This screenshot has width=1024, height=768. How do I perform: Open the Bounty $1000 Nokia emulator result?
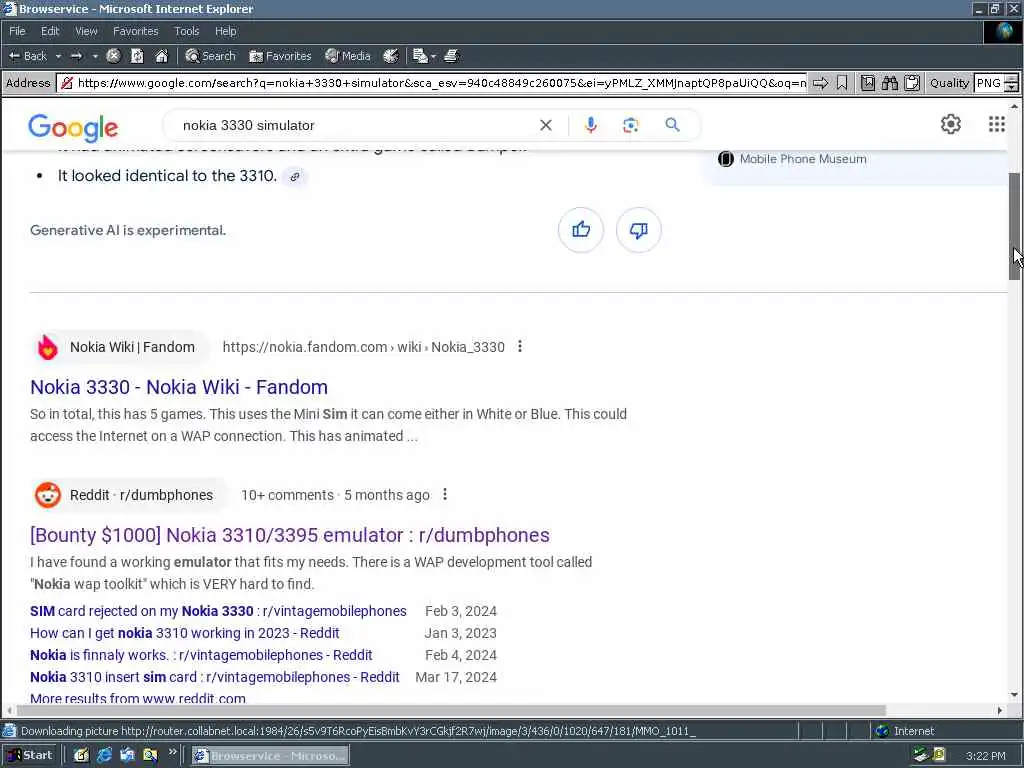pos(290,535)
